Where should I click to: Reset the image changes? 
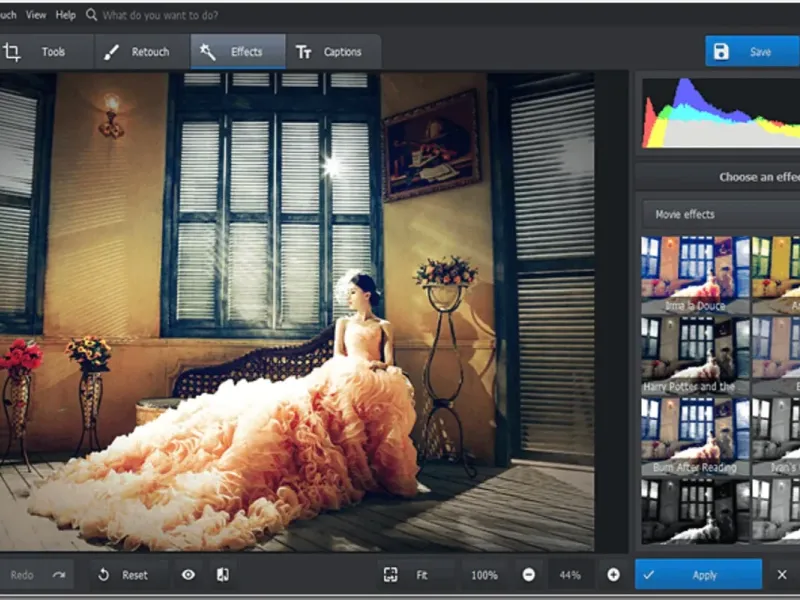tap(123, 575)
